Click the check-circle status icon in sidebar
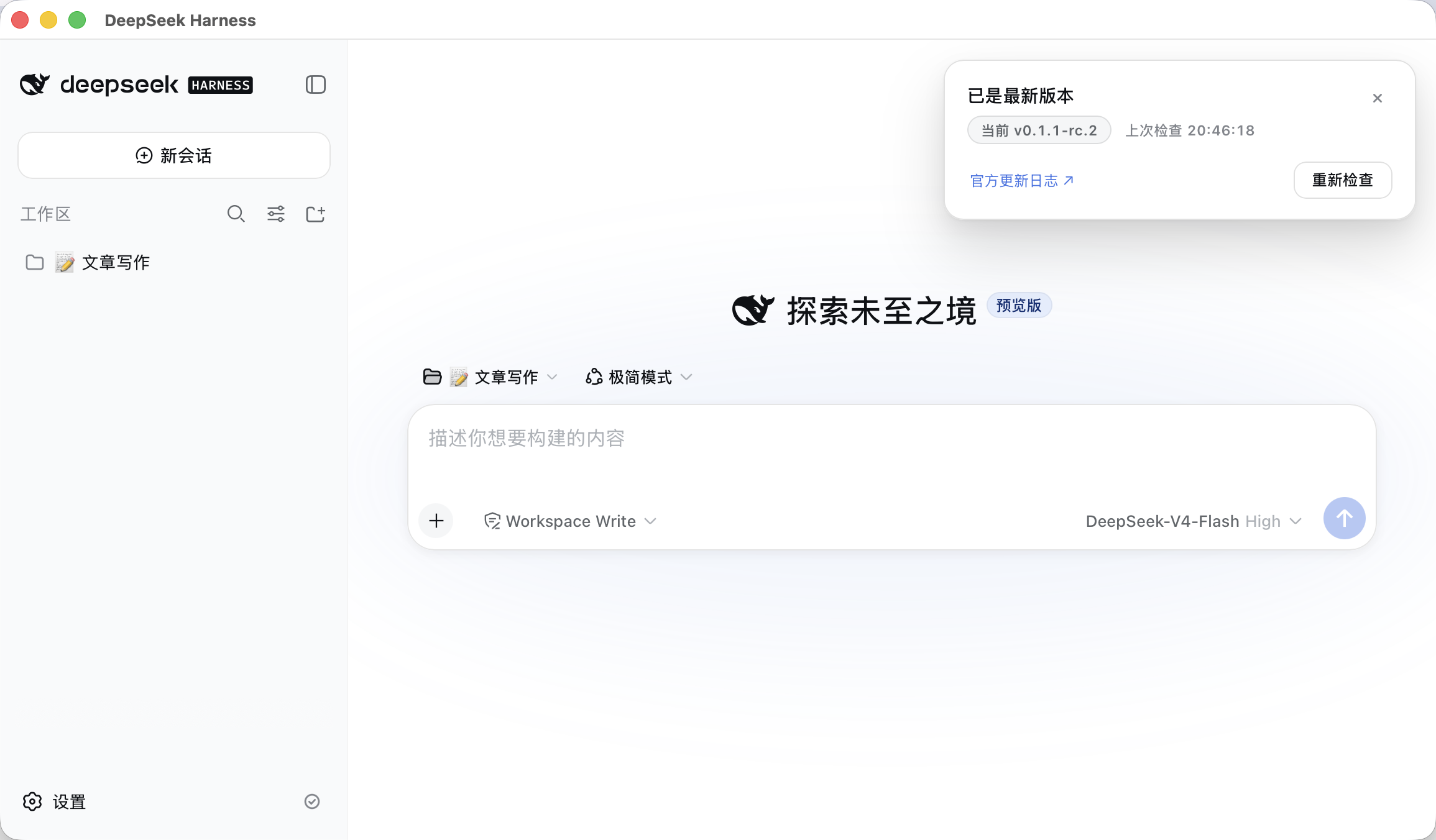Viewport: 1436px width, 840px height. click(x=312, y=801)
